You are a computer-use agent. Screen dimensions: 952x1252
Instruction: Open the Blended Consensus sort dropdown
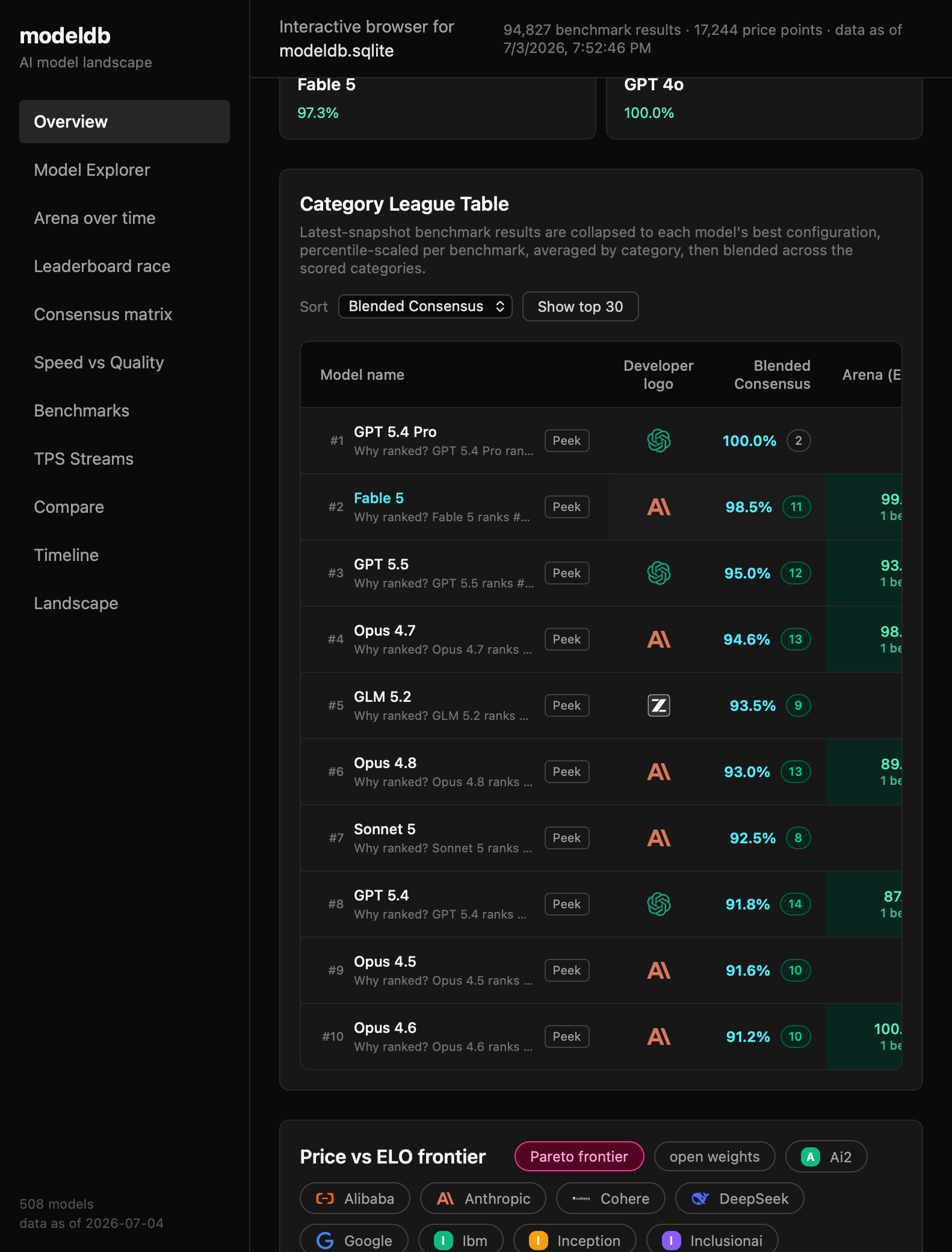425,306
